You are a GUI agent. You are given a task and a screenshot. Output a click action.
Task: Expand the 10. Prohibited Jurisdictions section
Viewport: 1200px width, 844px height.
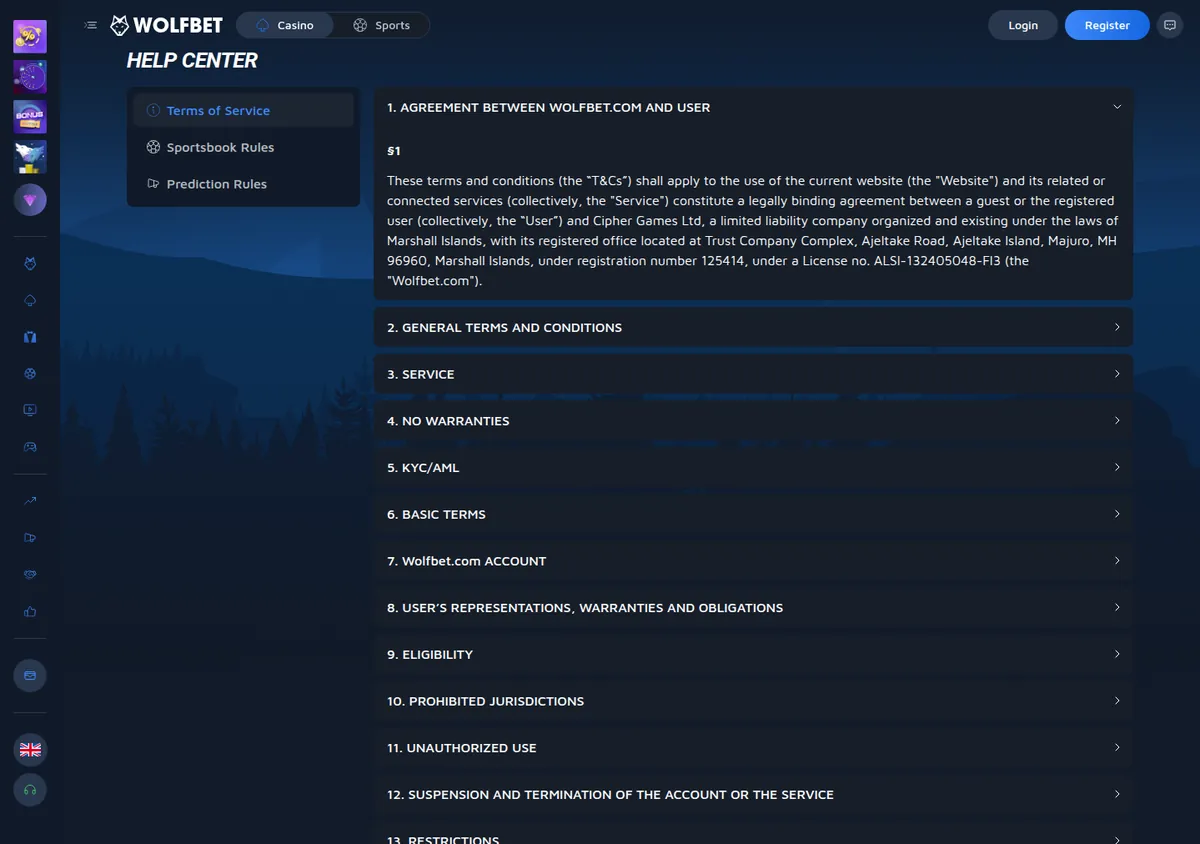753,701
